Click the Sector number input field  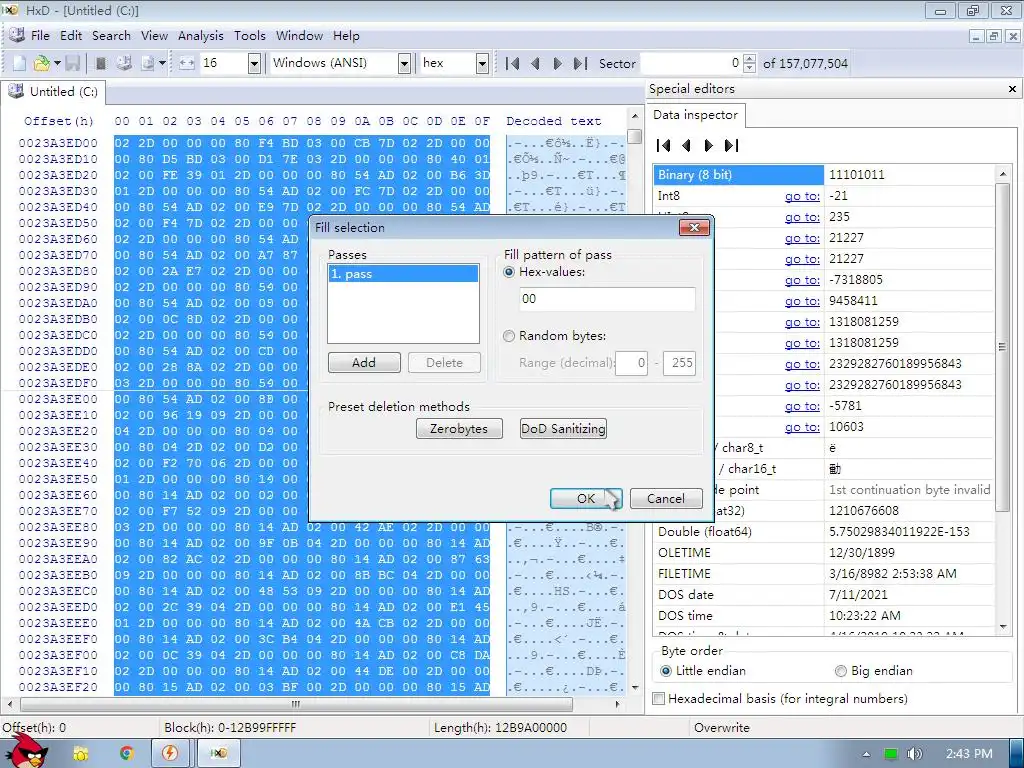pyautogui.click(x=692, y=63)
